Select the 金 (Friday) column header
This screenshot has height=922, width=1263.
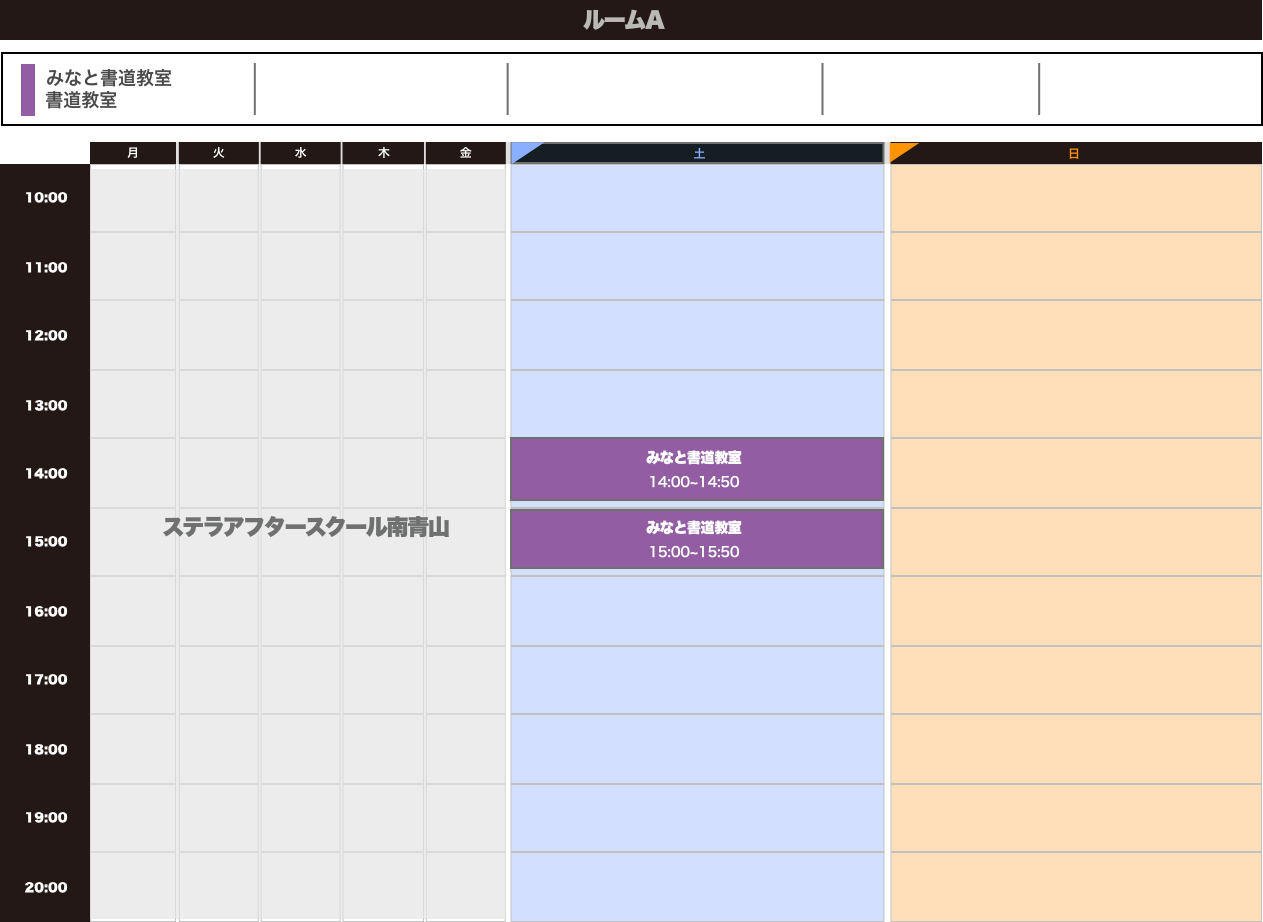(x=465, y=153)
